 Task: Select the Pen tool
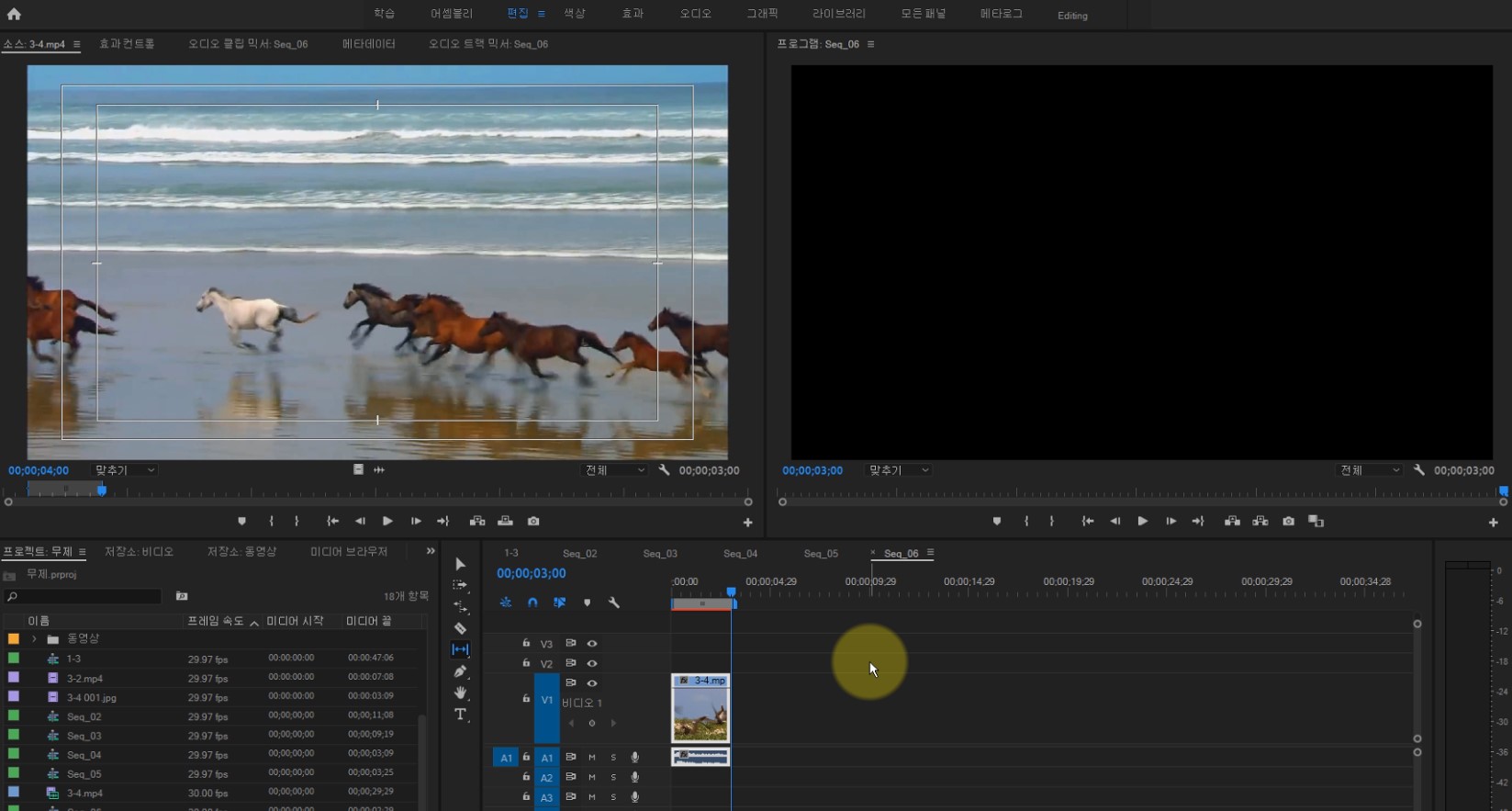pos(460,671)
